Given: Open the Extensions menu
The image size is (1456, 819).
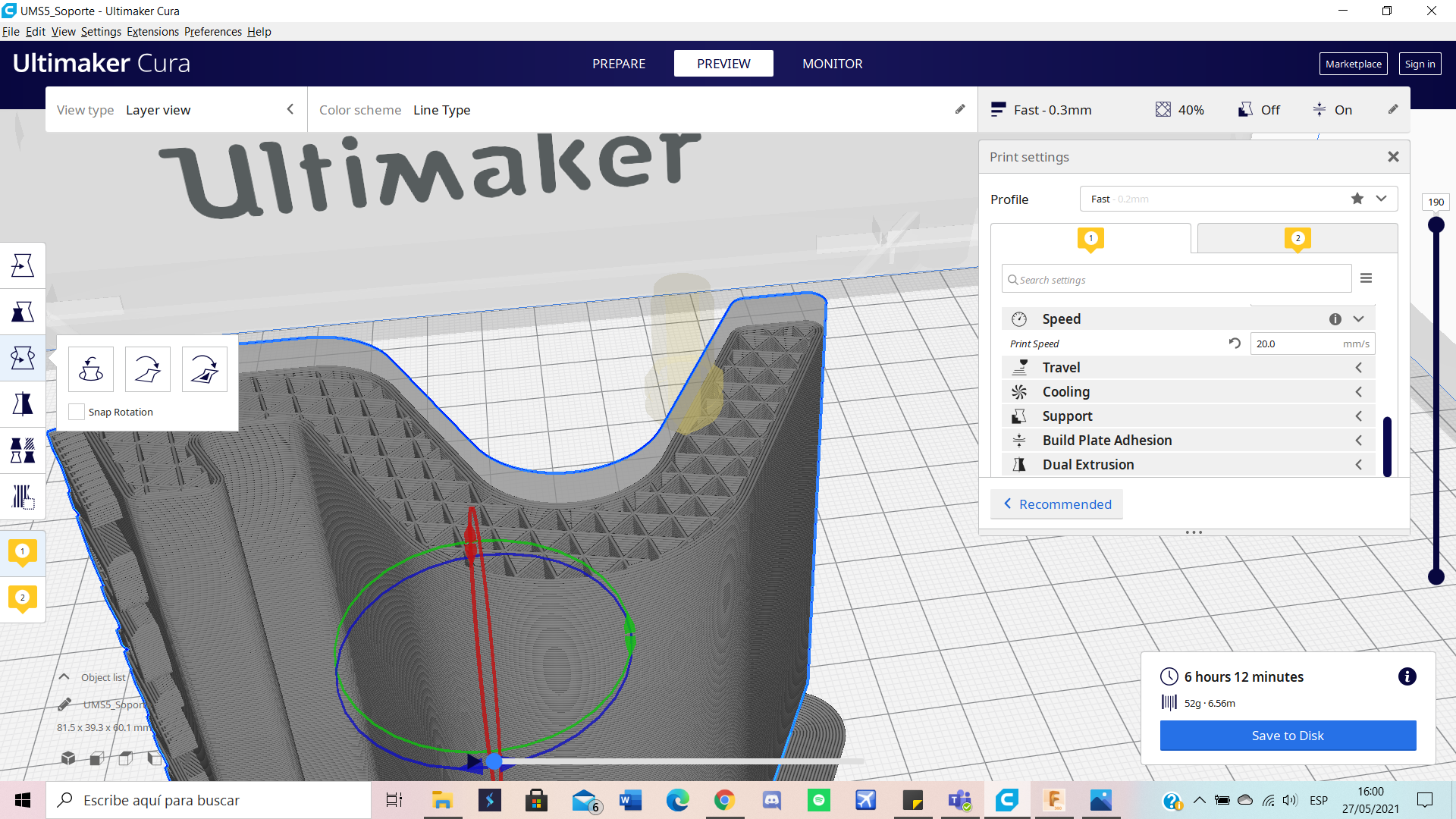Looking at the screenshot, I should tap(152, 32).
